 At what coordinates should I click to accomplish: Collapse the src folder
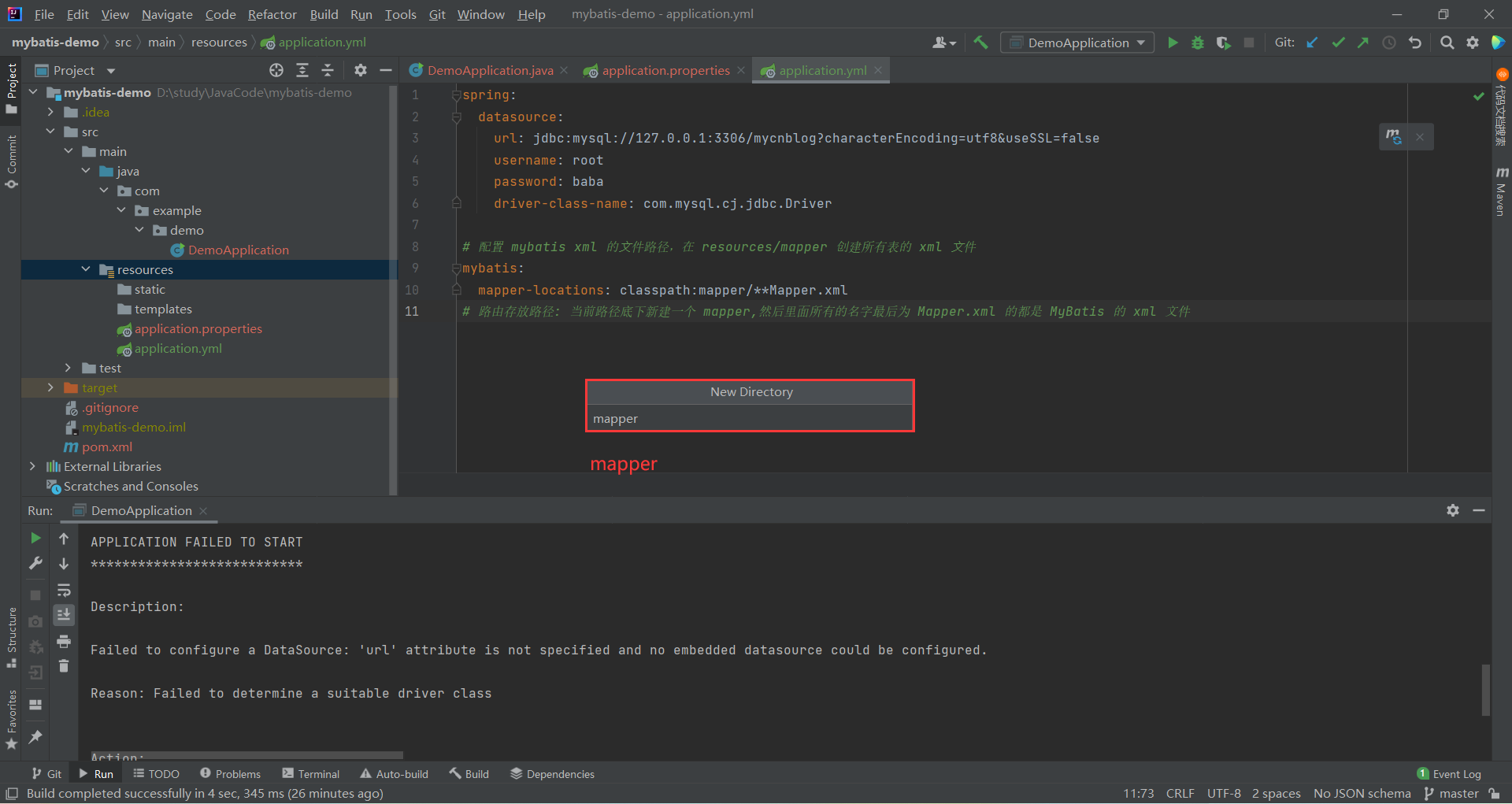click(50, 132)
